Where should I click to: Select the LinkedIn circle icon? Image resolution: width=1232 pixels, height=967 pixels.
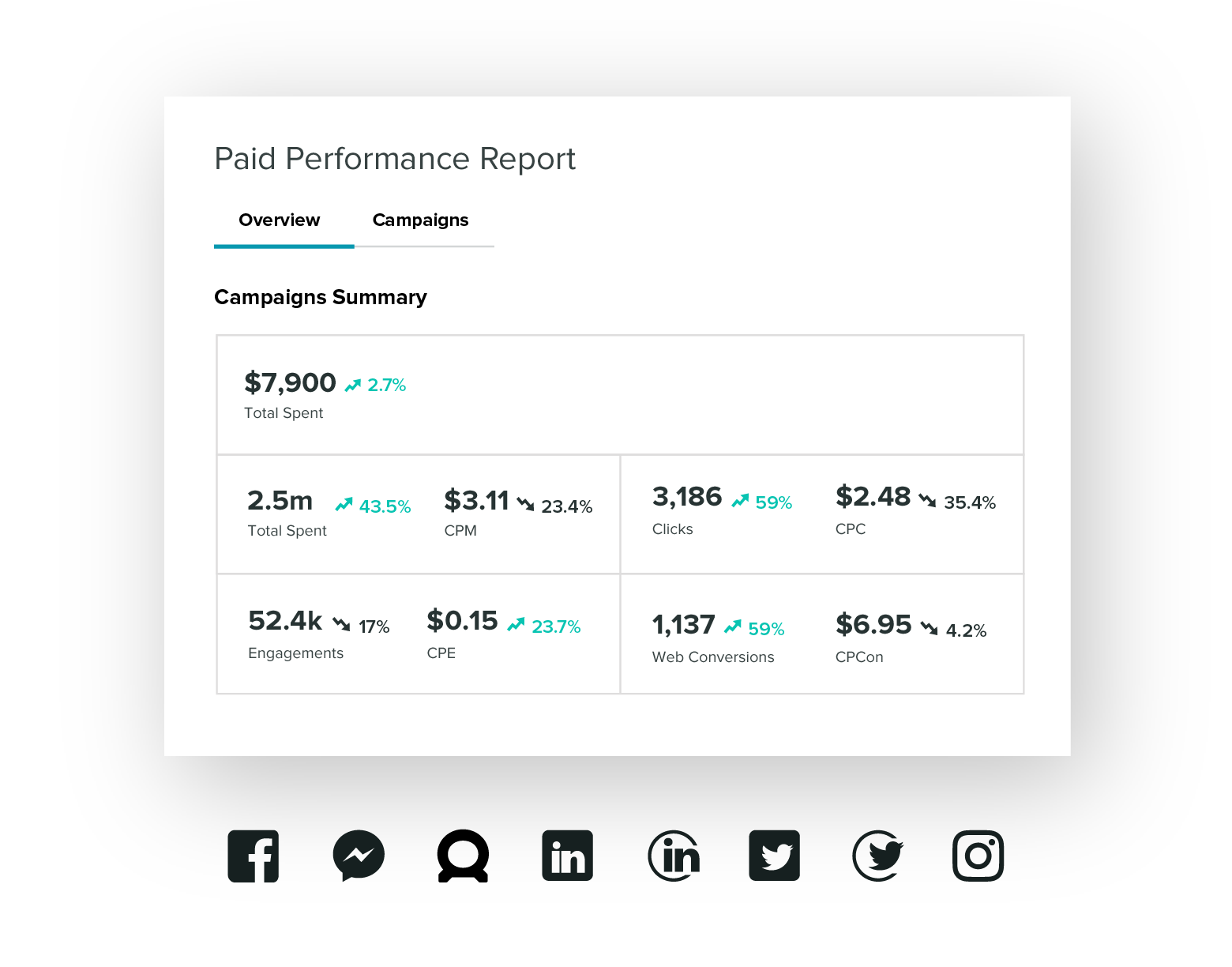(675, 856)
